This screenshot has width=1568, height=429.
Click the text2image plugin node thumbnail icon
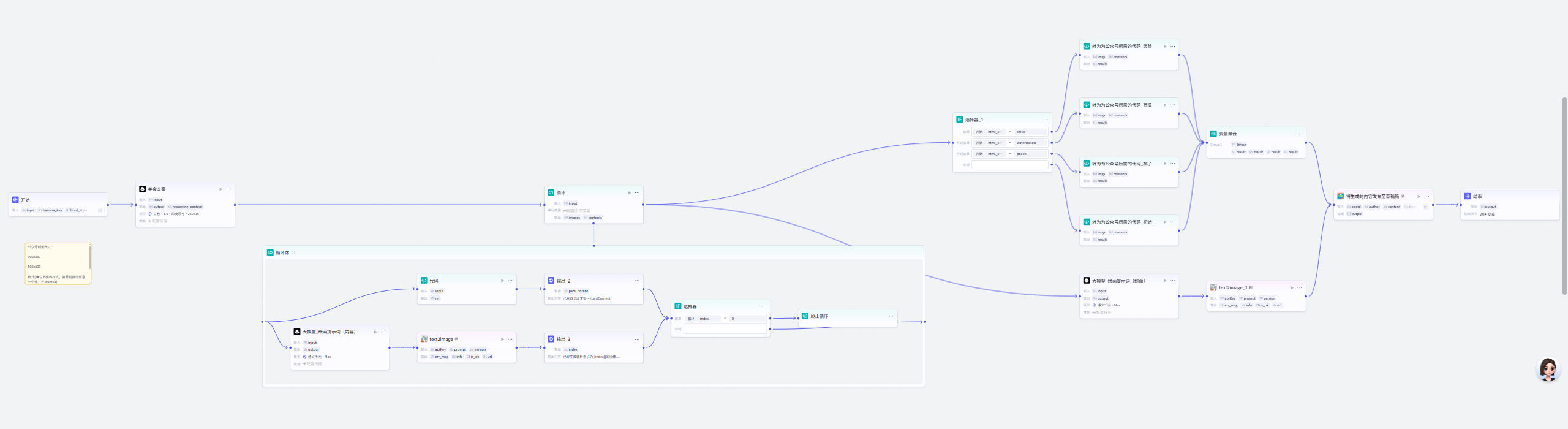click(424, 339)
